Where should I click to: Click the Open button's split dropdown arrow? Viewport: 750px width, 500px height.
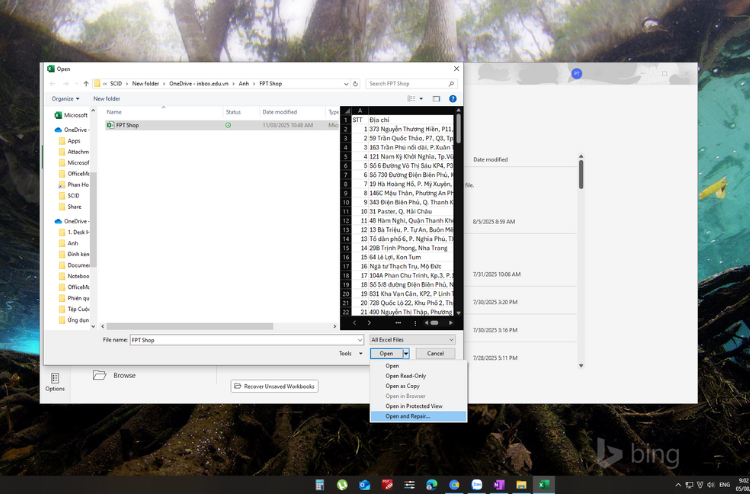pos(406,354)
